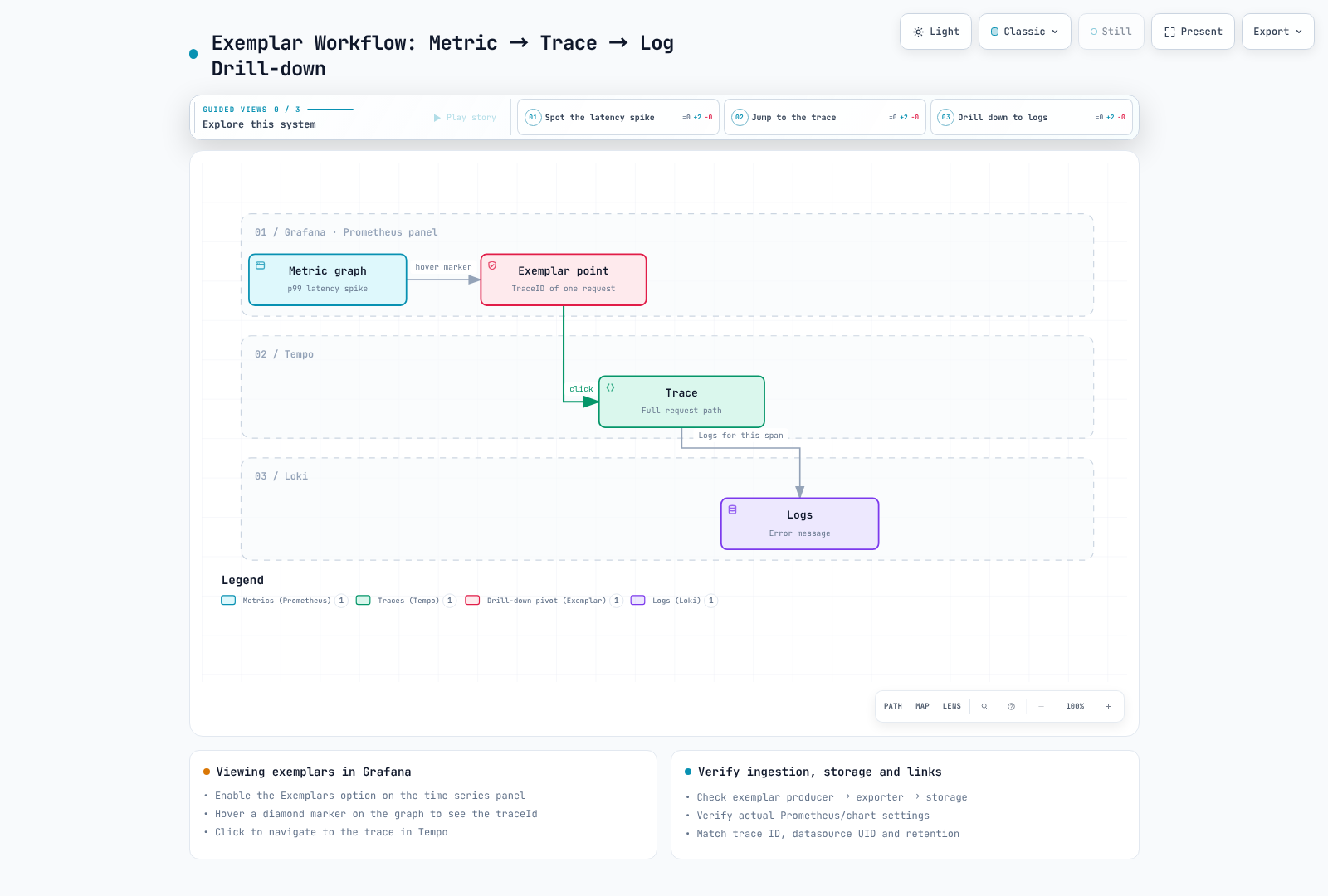Switch to LENS view mode
This screenshot has height=896, width=1328.
click(x=952, y=707)
